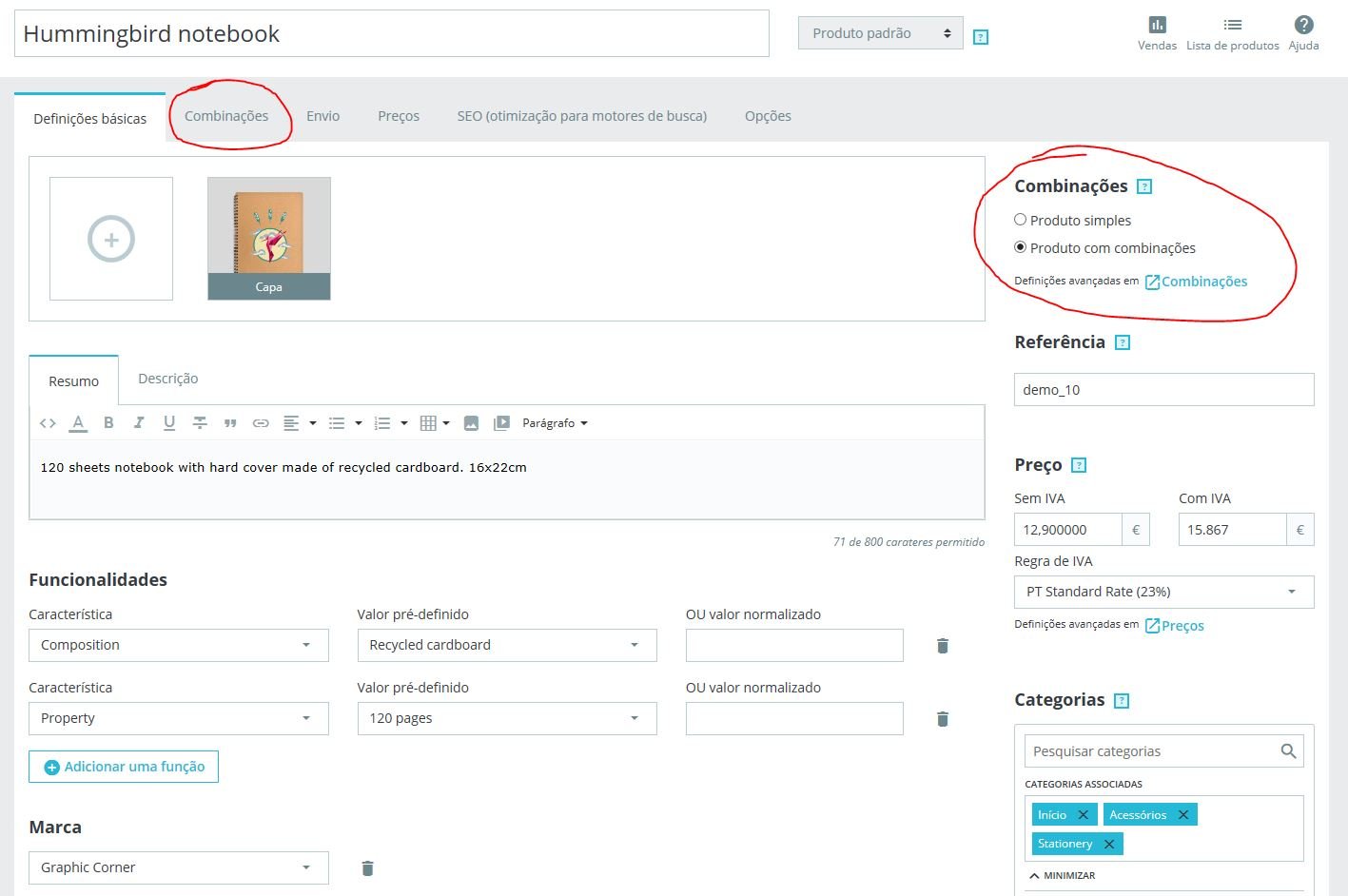Open the Graphic Corner brand dropdown
The image size is (1348, 896).
pos(179,867)
